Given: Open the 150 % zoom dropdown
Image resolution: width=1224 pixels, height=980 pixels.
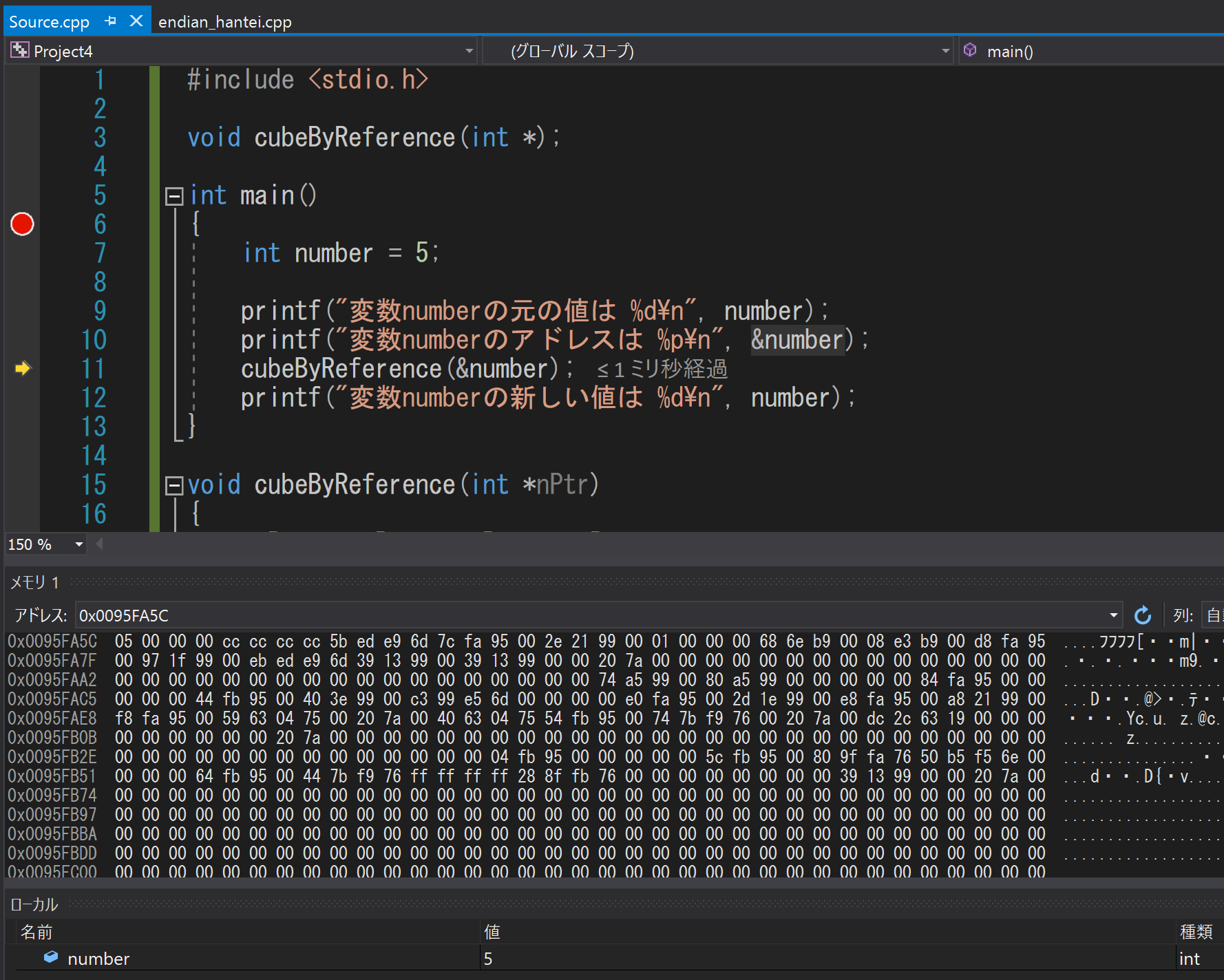Looking at the screenshot, I should [x=78, y=544].
